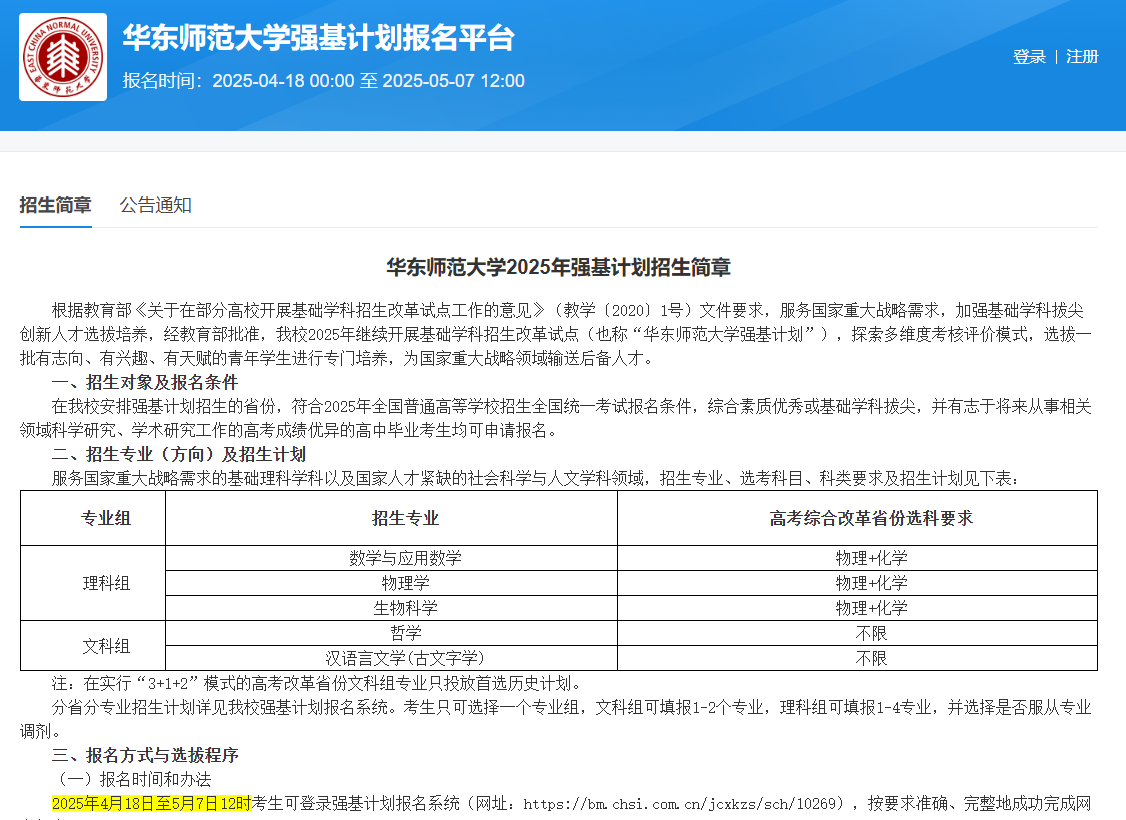This screenshot has height=820, width=1126.
Task: Click the intro line beginning 根据教育部《关于在部分高校
Action: coord(568,310)
